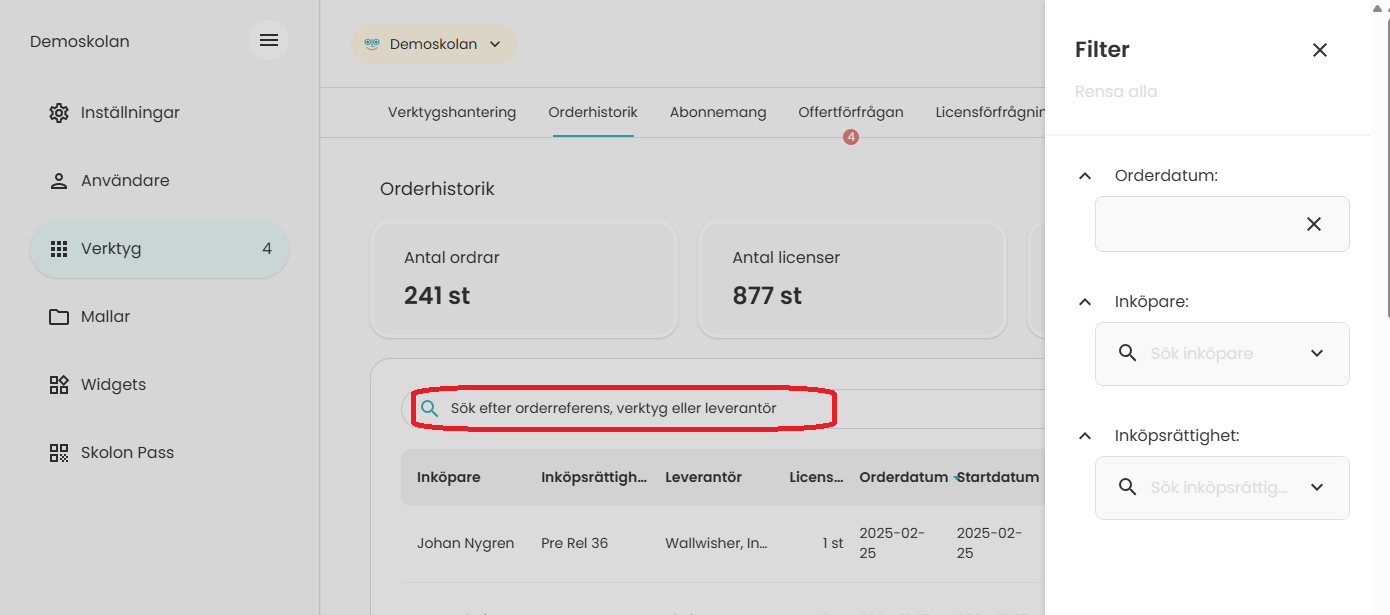
Task: Switch to the Abonnemang tab
Action: tap(718, 112)
